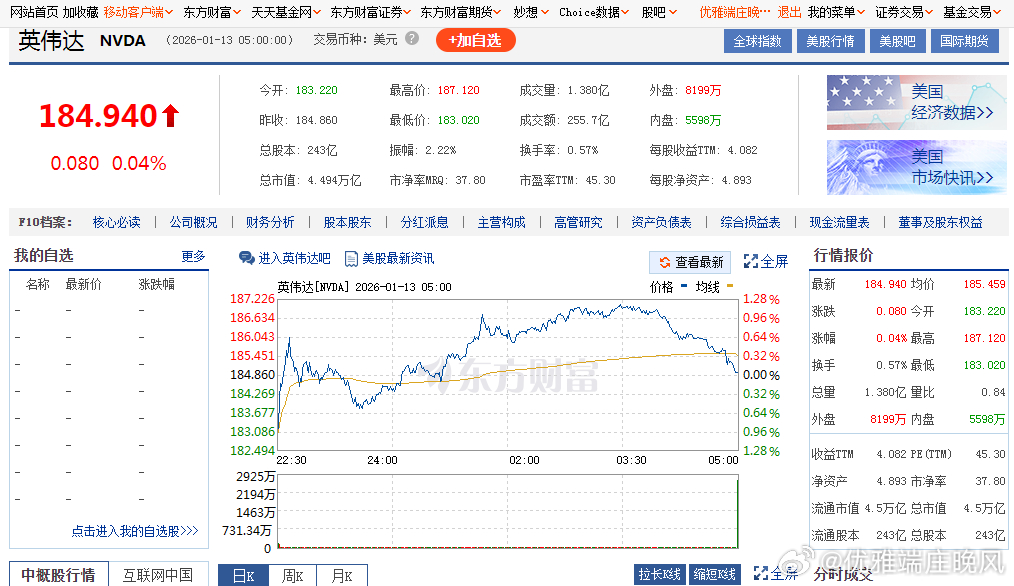Open 美国市场快讯 banner
Viewport: 1014px width, 586px height.
[x=916, y=168]
